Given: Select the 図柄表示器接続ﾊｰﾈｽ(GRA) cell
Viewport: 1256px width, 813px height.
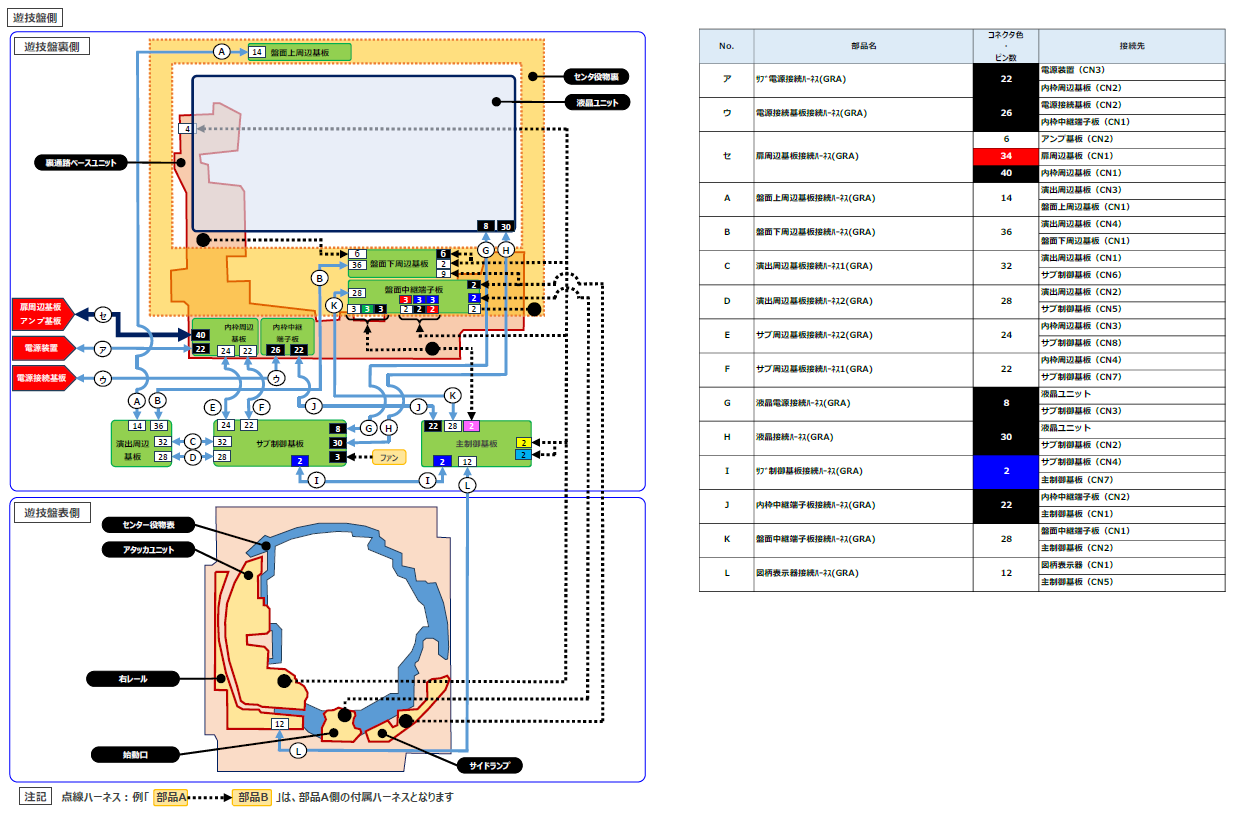Looking at the screenshot, I should [864, 573].
